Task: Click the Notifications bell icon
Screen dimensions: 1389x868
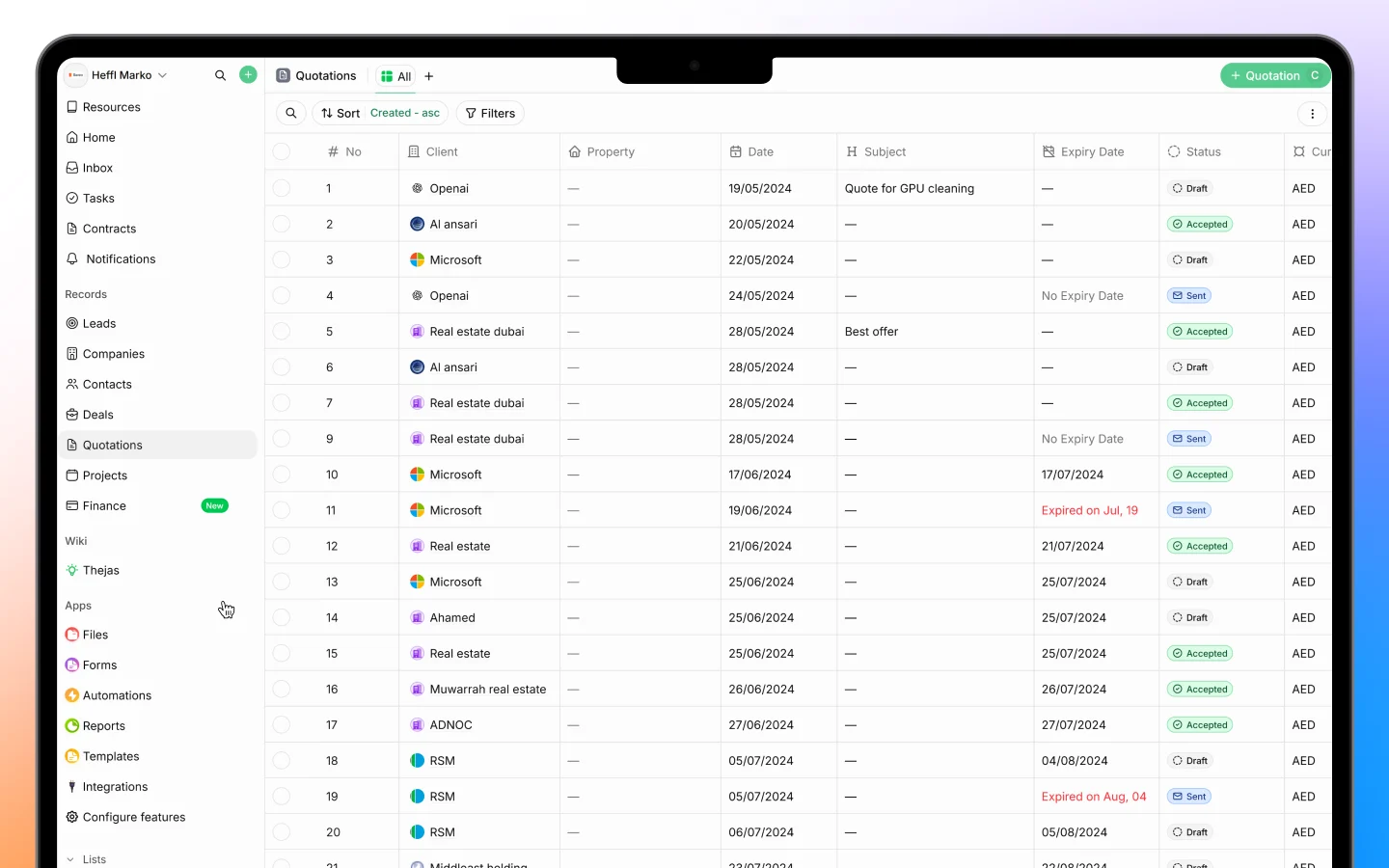Action: point(72,259)
